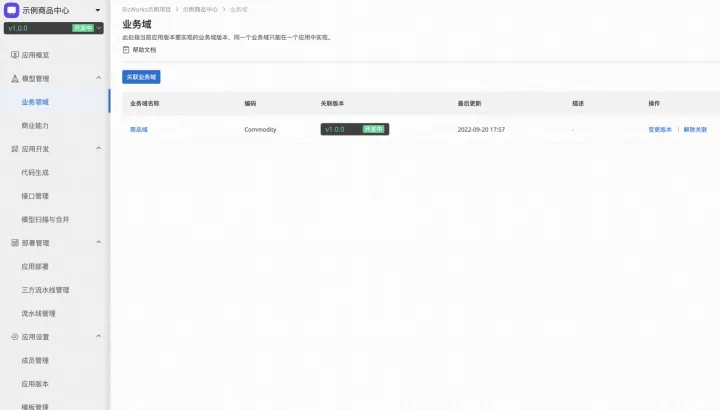720x410 pixels.
Task: Click the 关联版本 column header
Action: [332, 103]
